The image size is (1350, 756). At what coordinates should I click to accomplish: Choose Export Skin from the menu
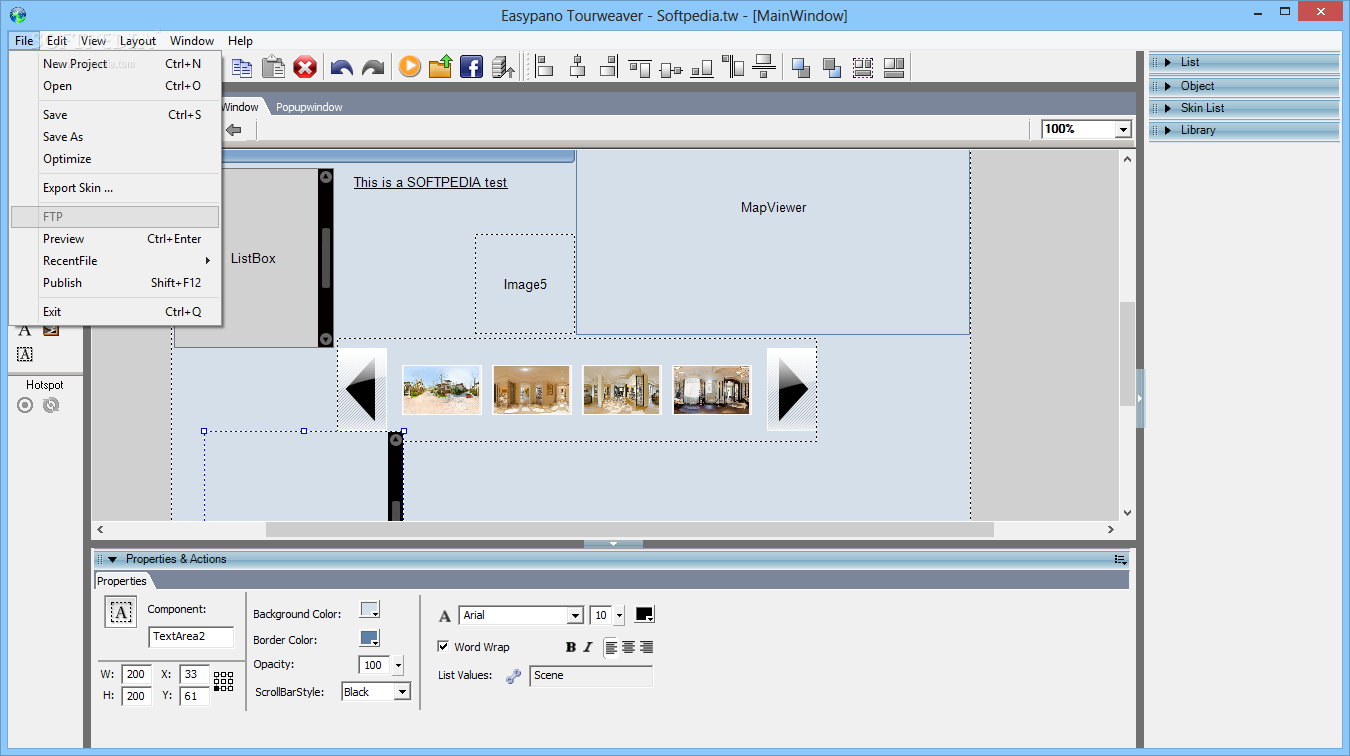click(x=115, y=188)
